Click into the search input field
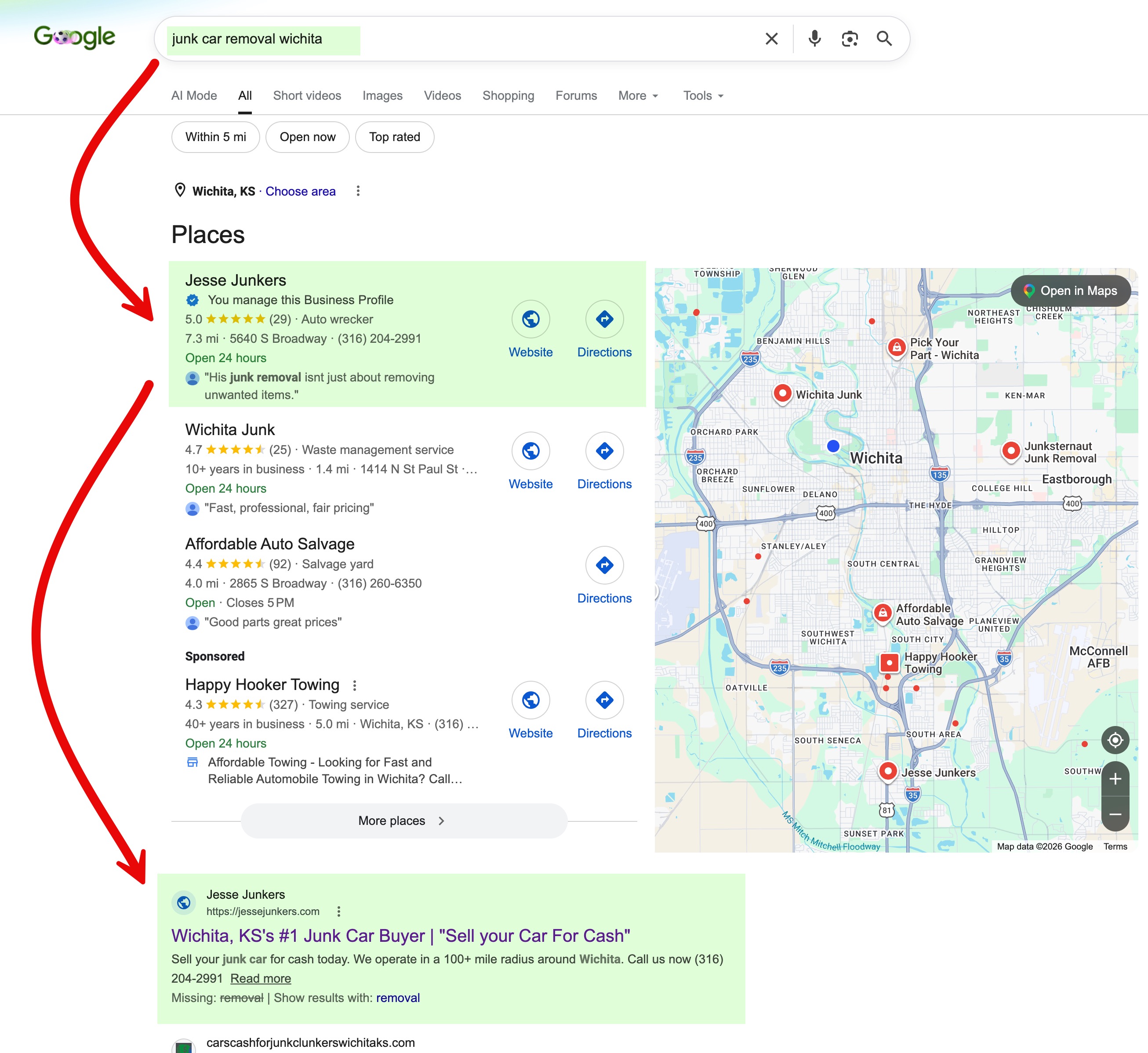Image resolution: width=1148 pixels, height=1053 pixels. point(456,39)
